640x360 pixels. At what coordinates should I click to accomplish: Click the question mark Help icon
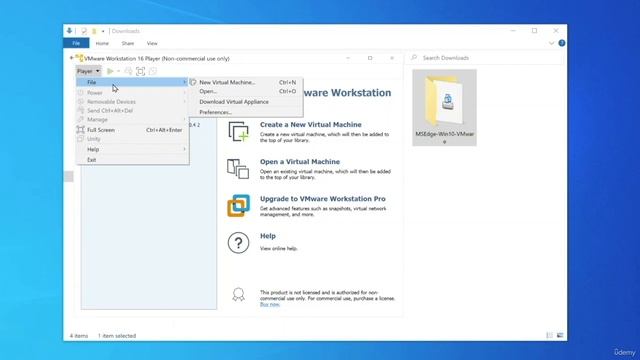[238, 243]
